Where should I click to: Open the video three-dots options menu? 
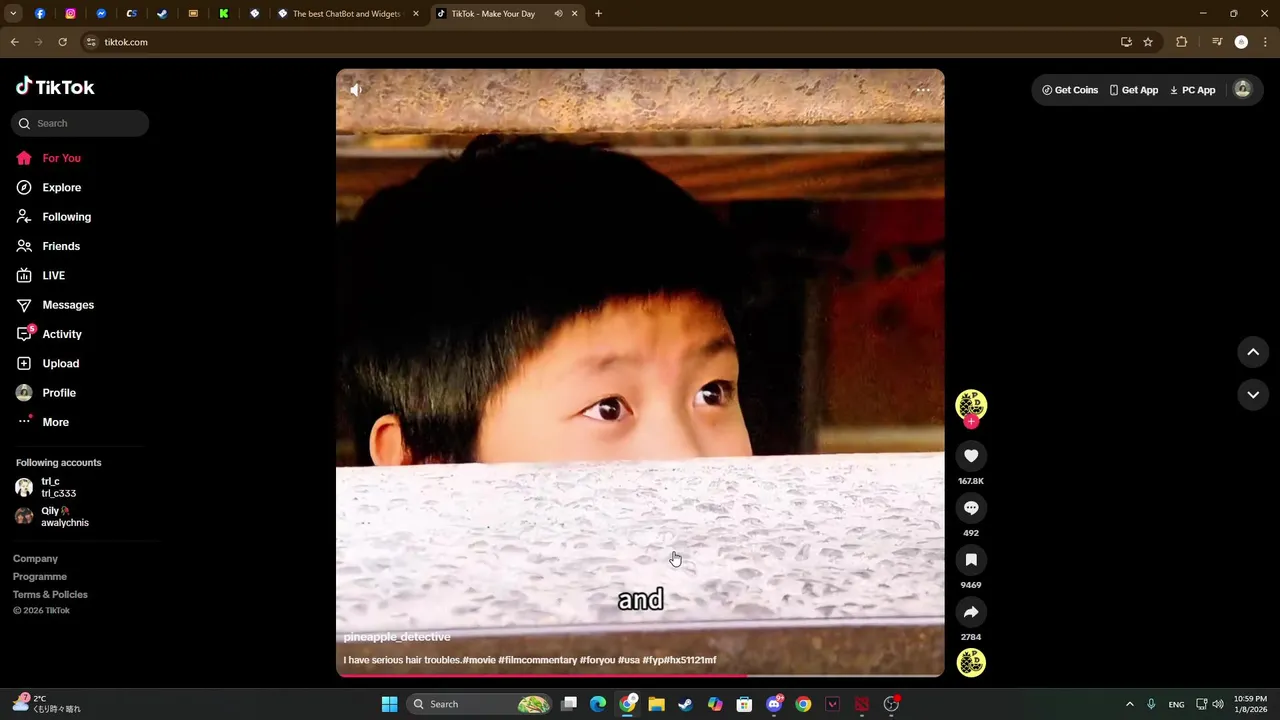[x=923, y=90]
